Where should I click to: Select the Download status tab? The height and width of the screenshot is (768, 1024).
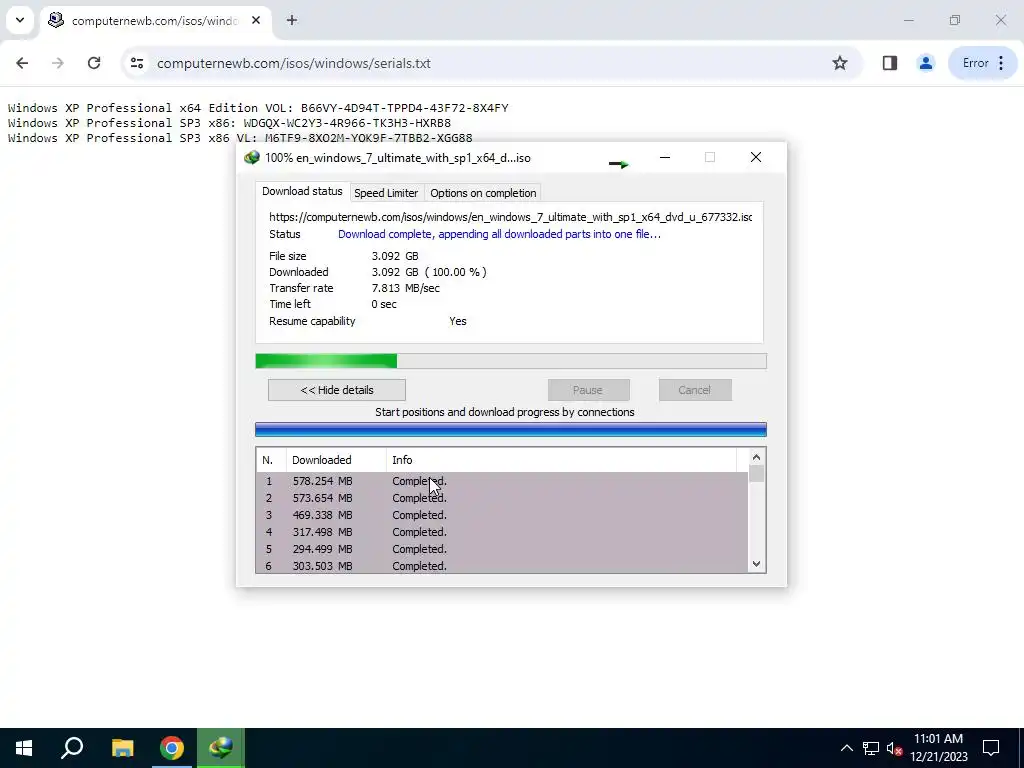[x=302, y=191]
